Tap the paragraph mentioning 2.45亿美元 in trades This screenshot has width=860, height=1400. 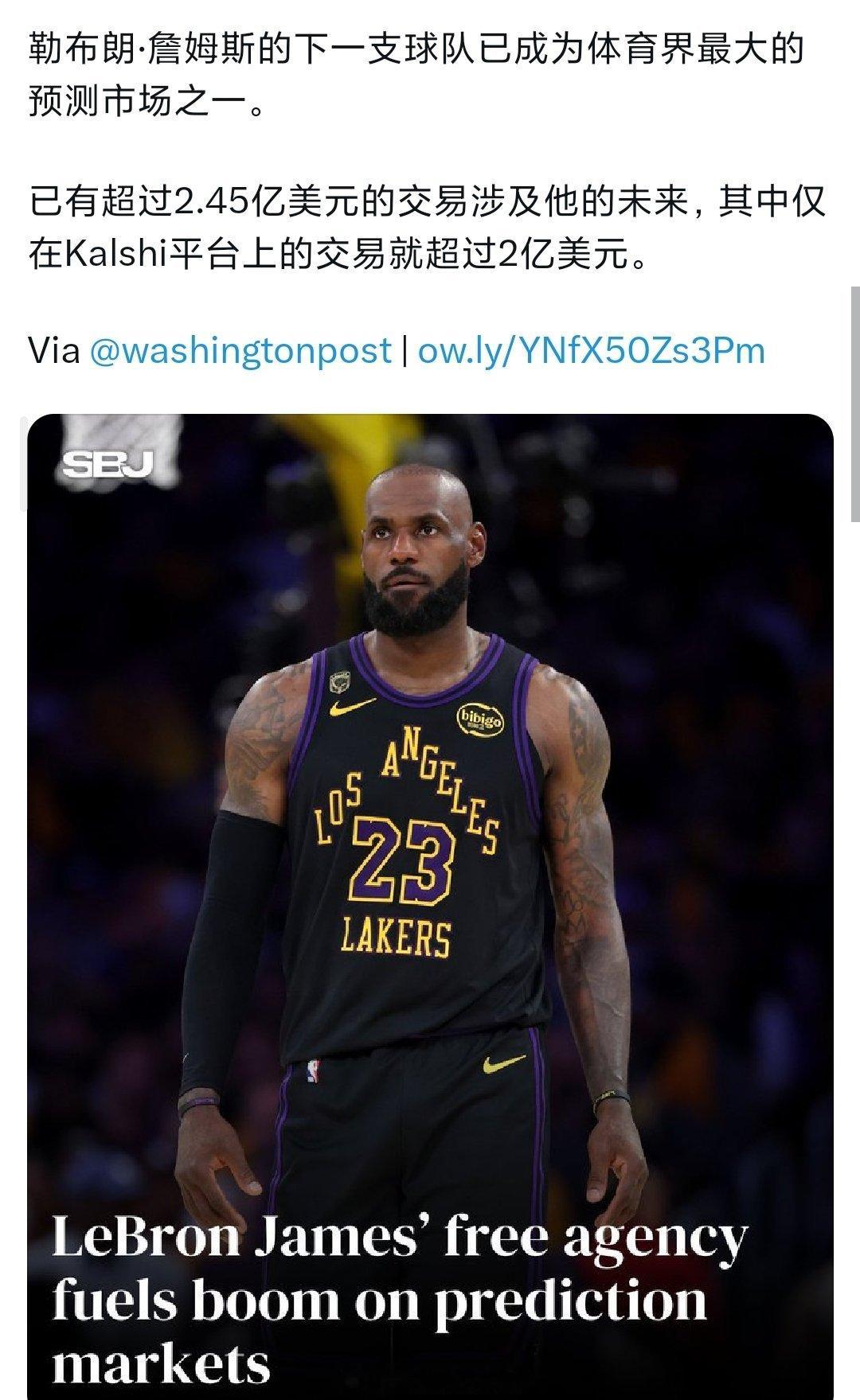tap(427, 228)
